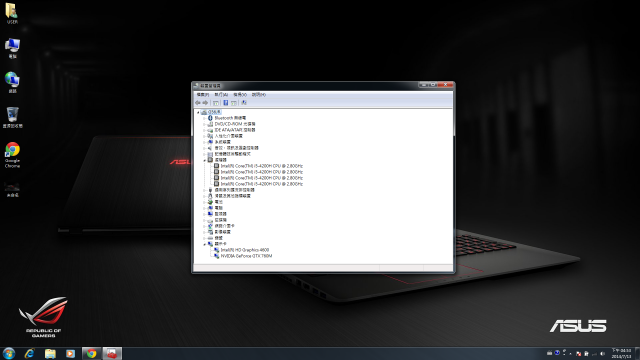Select the Network desktop icon
640x360 pixels.
(12, 82)
